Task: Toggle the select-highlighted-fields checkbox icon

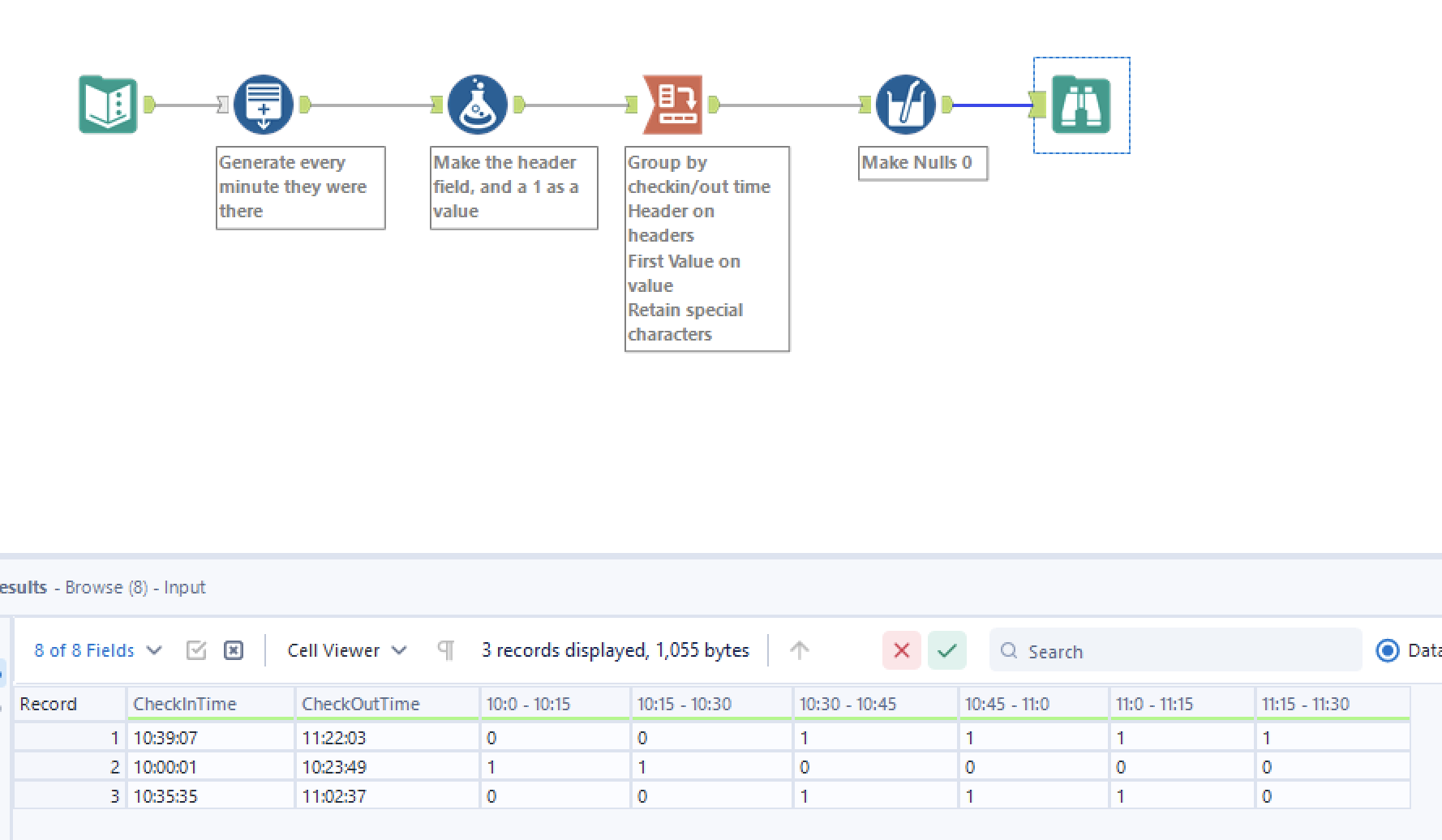Action: (195, 649)
